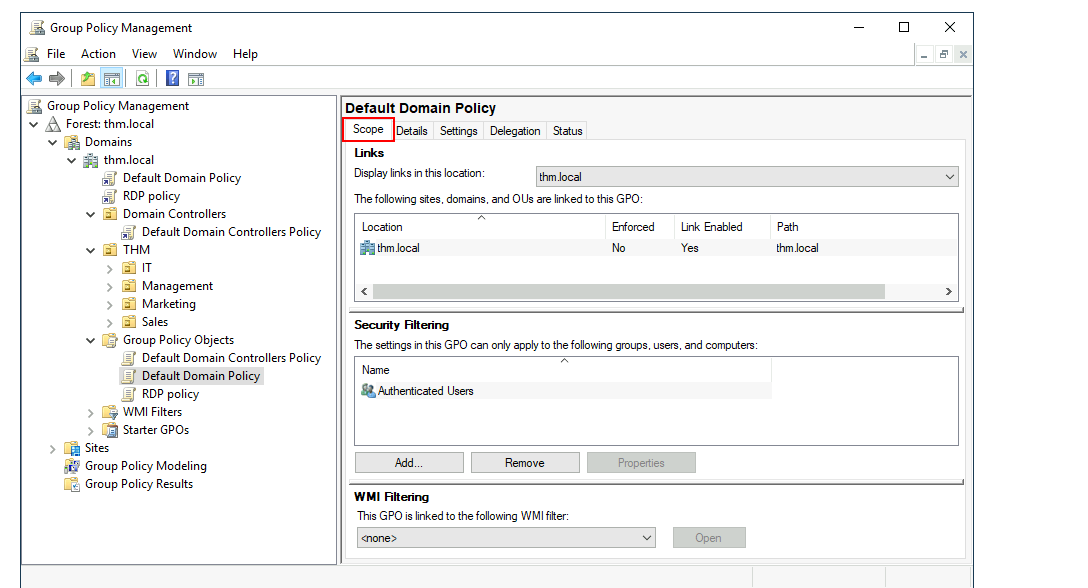Expand the IT OU
This screenshot has width=1088, height=588.
(110, 269)
